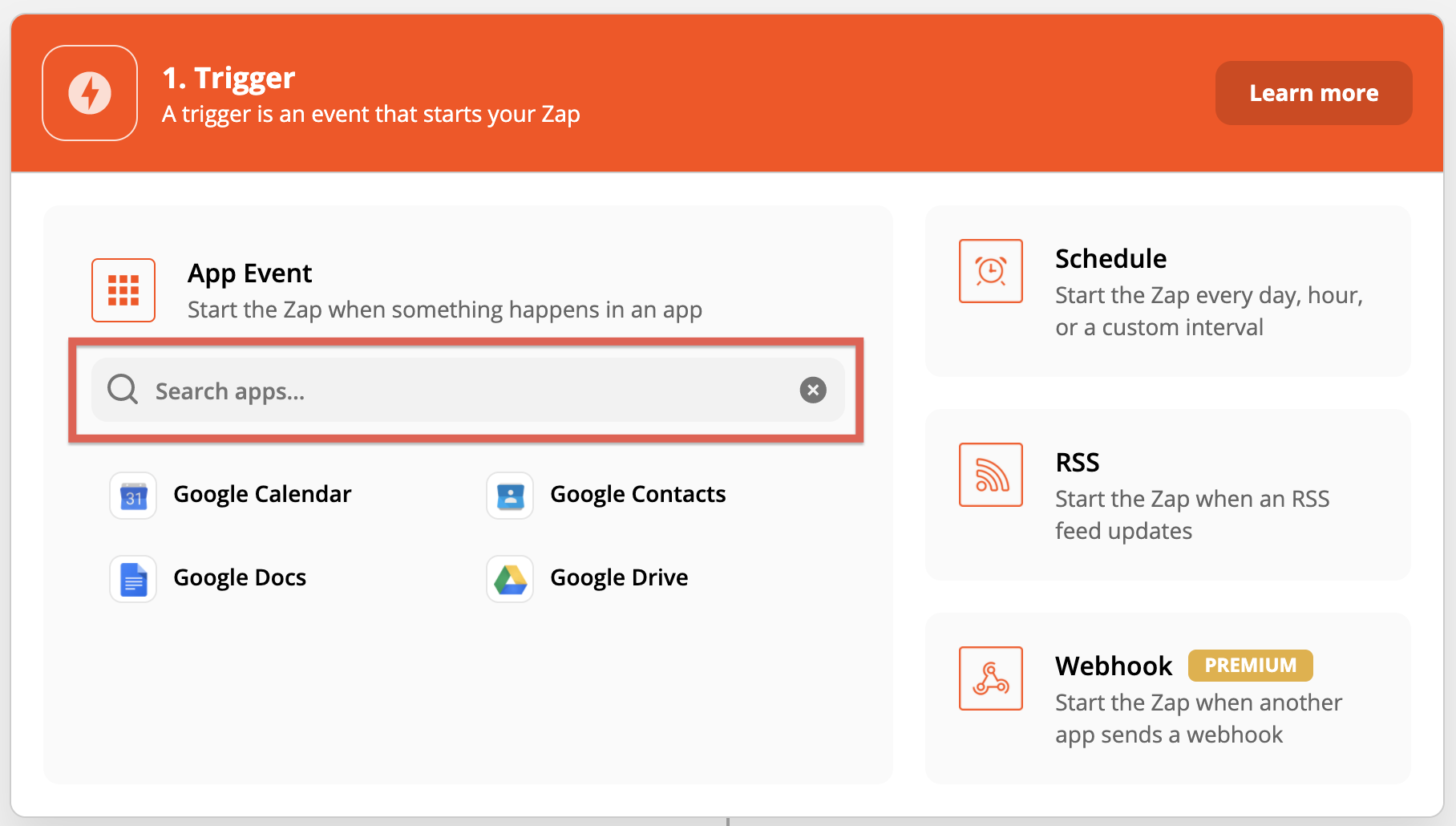Click the Google Contacts app icon
This screenshot has width=1456, height=826.
pos(509,496)
